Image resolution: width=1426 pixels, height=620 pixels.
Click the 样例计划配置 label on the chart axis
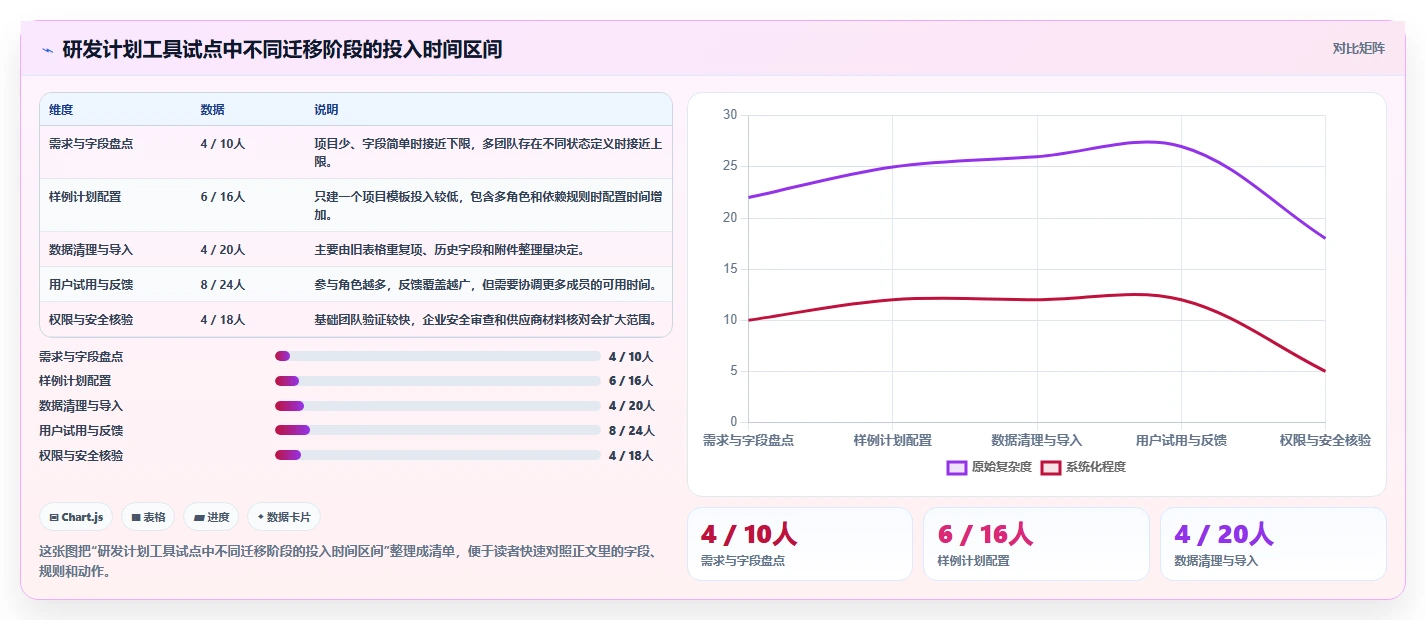coord(892,440)
